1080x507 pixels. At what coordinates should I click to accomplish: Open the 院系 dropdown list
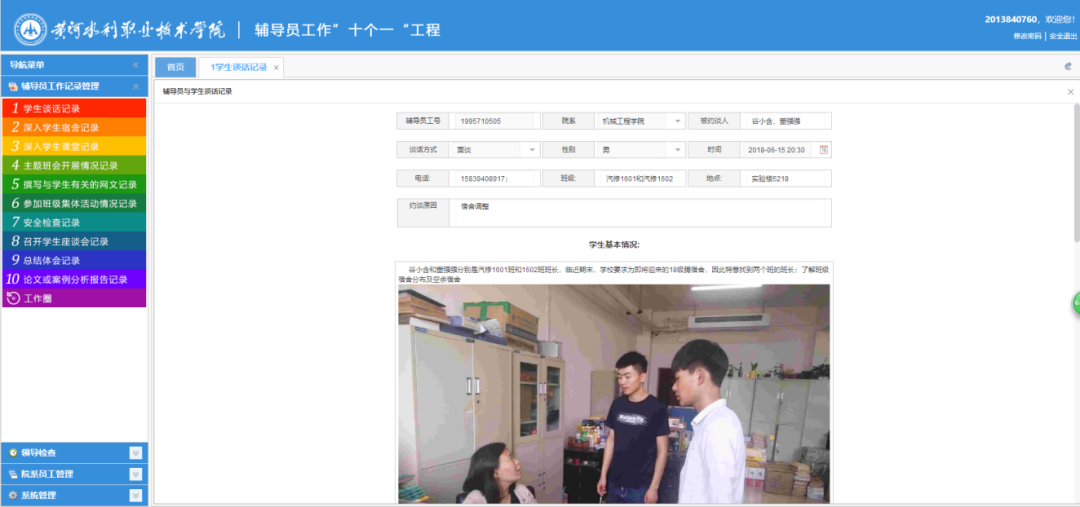677,121
